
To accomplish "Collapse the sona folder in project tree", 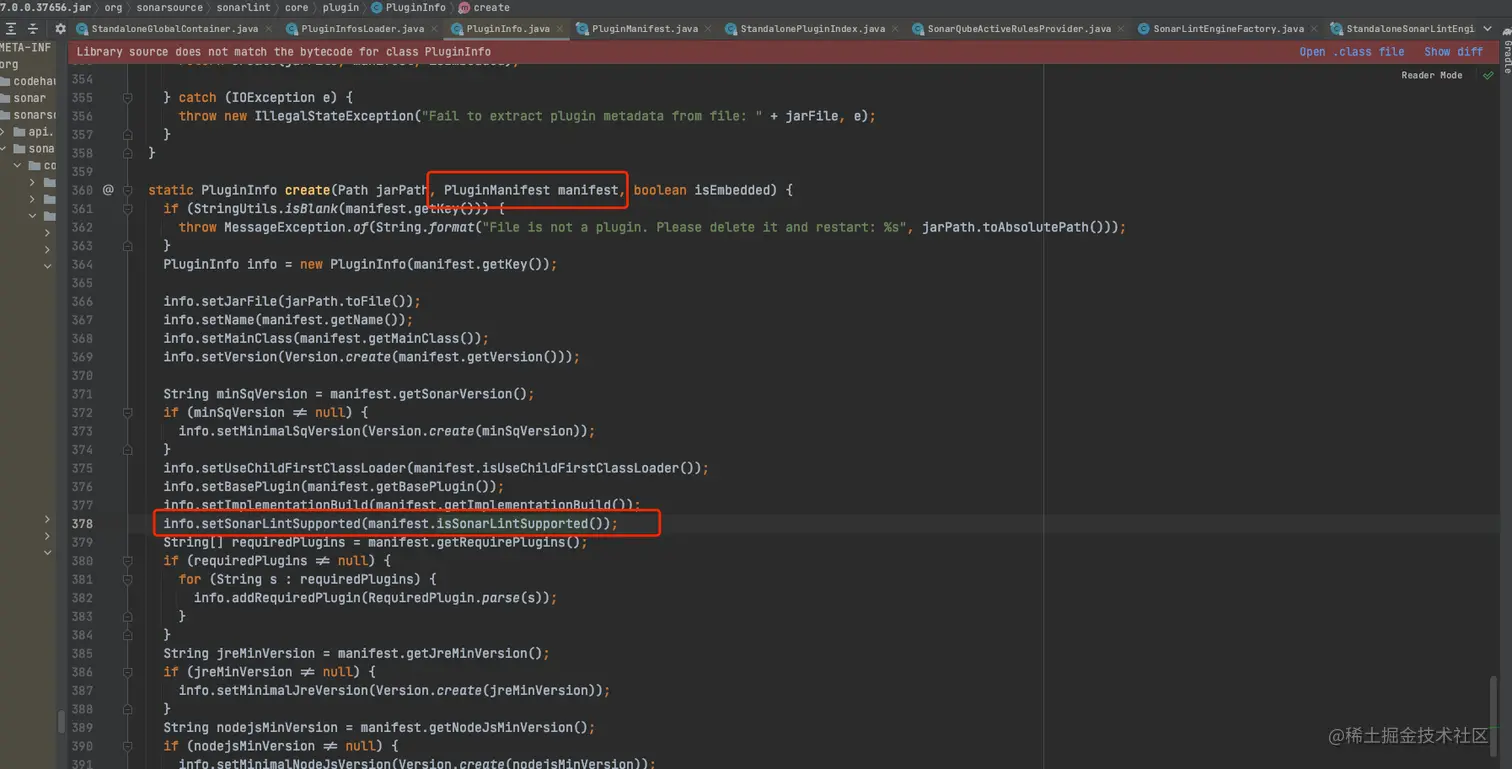I will [3, 149].
